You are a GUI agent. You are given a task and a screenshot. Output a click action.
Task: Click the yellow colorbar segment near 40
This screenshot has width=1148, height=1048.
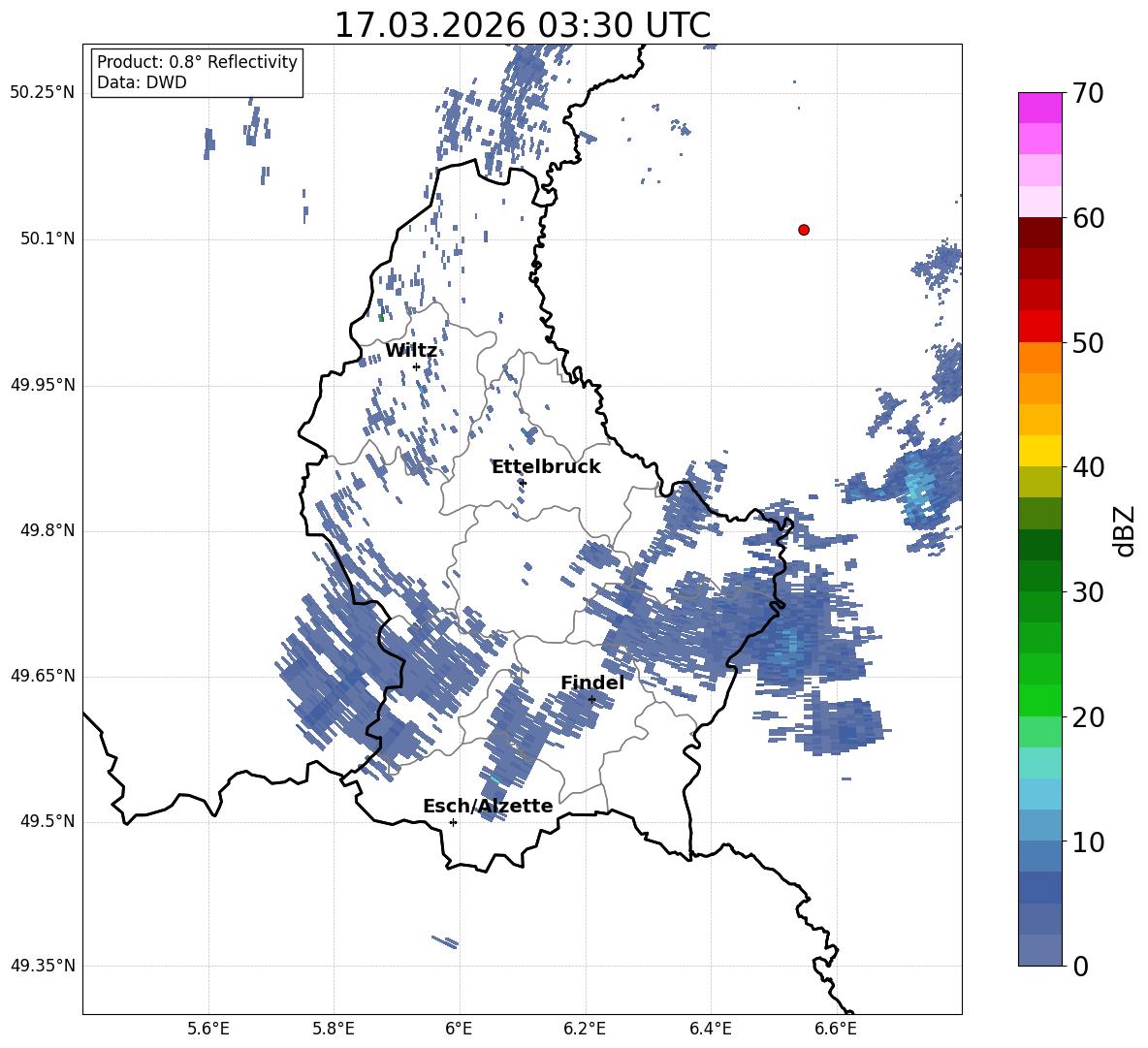point(1039,451)
